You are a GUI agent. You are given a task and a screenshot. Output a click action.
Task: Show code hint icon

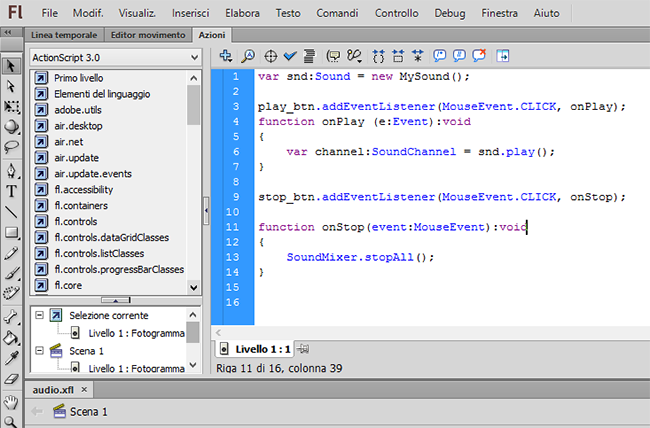click(333, 56)
